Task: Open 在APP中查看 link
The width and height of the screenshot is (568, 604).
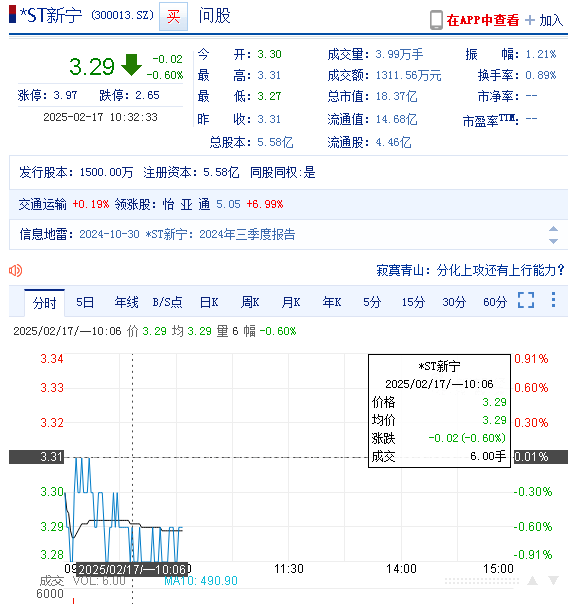Action: [x=483, y=20]
